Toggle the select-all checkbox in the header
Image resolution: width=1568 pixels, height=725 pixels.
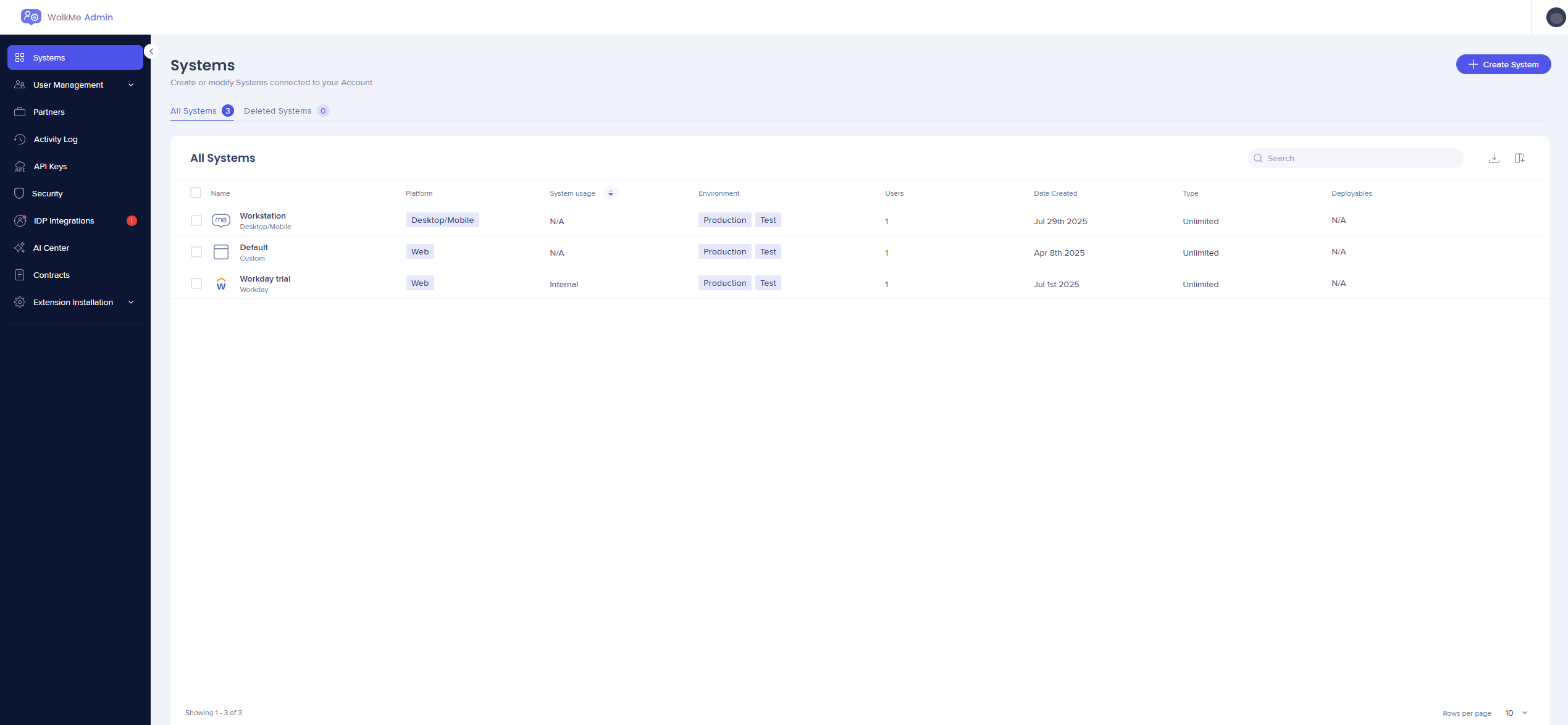pyautogui.click(x=196, y=193)
